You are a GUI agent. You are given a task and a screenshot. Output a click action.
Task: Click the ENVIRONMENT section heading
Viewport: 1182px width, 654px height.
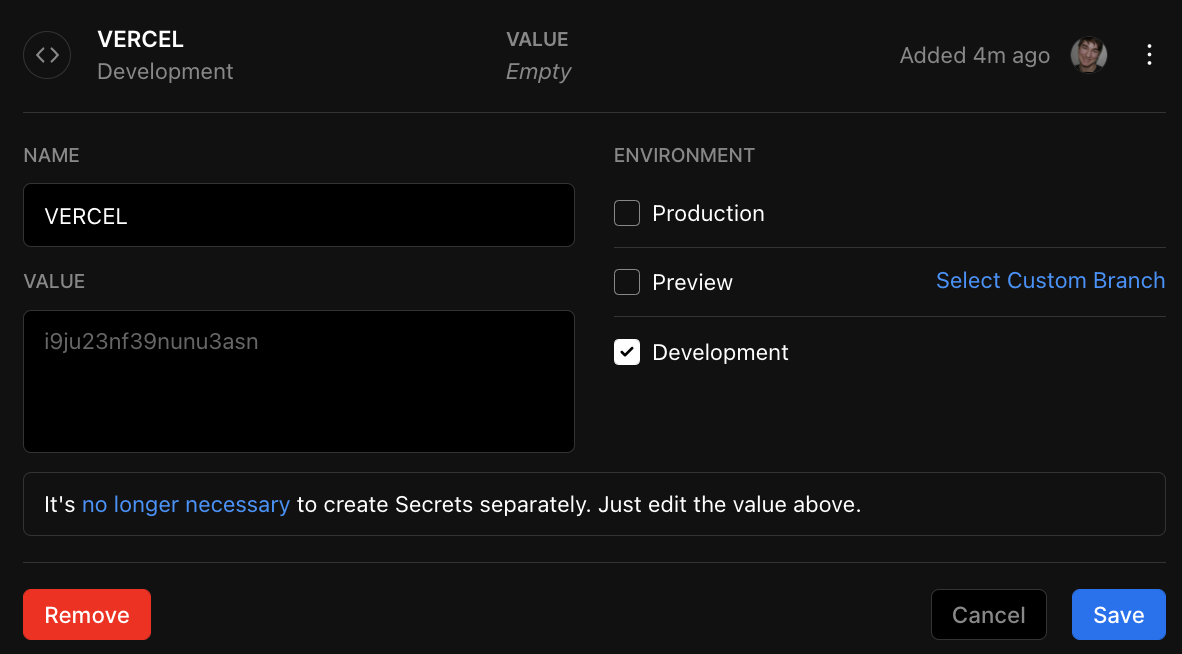click(684, 155)
